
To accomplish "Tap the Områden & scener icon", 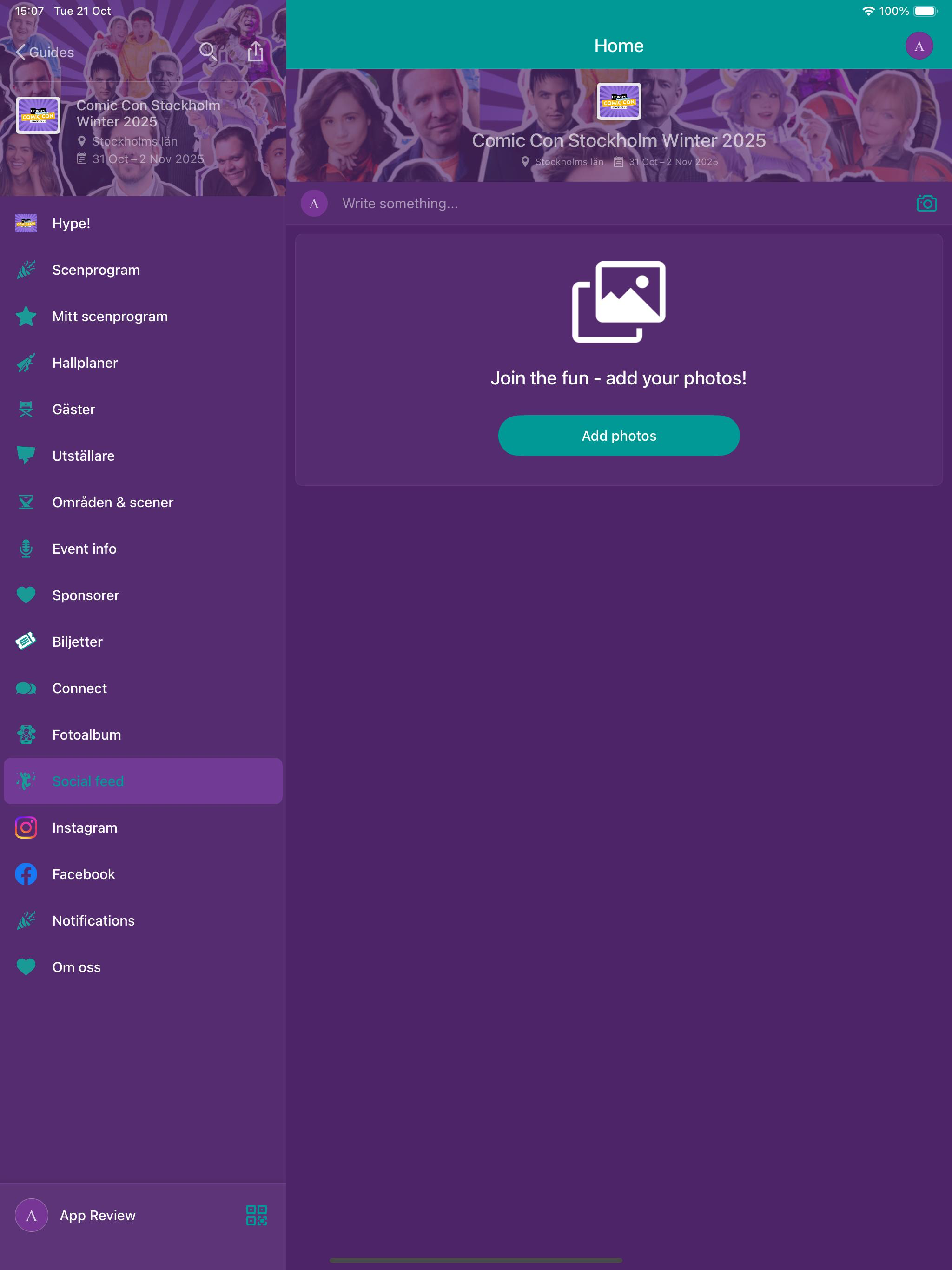I will (x=26, y=503).
